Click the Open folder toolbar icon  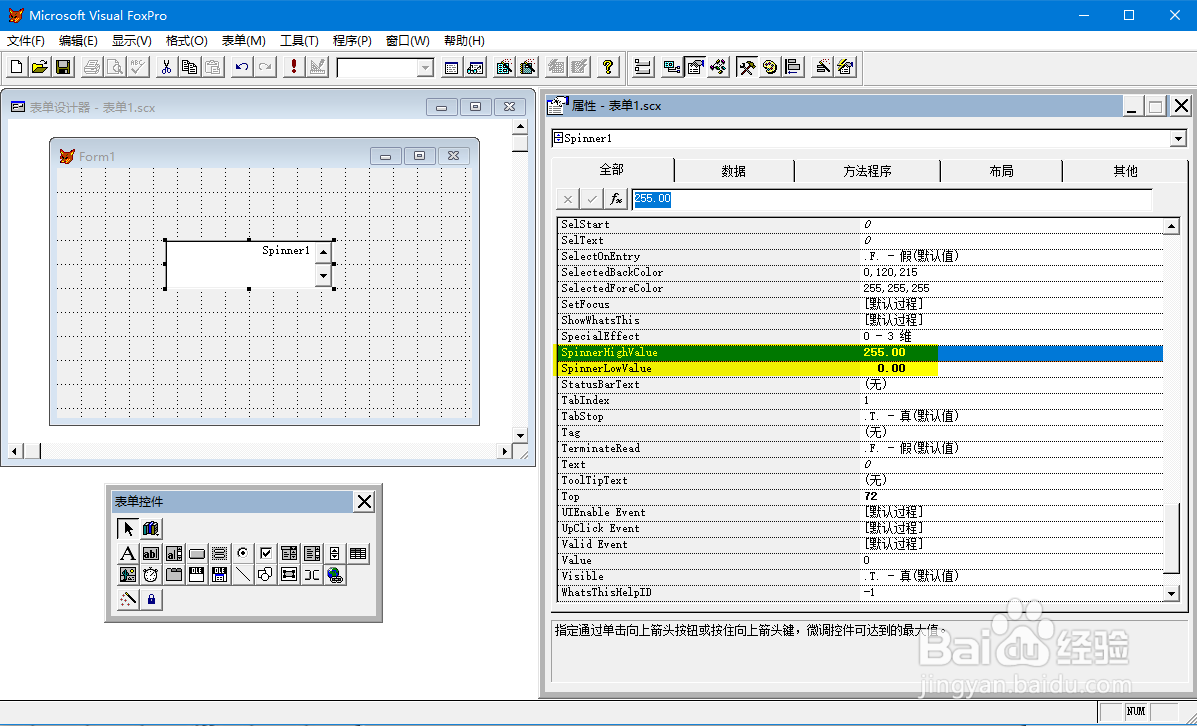click(x=40, y=67)
